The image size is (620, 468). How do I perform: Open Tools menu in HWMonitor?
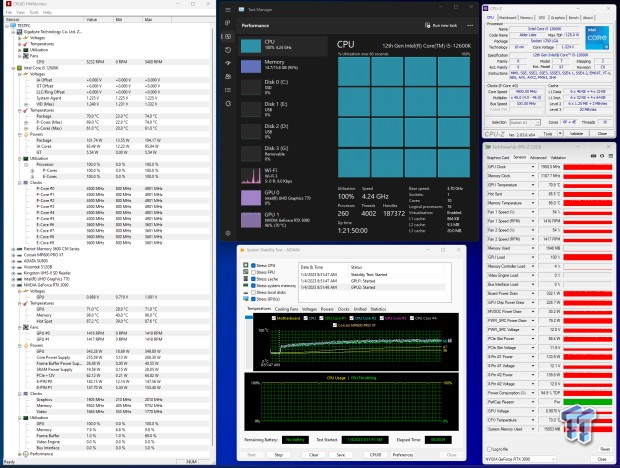(x=34, y=12)
